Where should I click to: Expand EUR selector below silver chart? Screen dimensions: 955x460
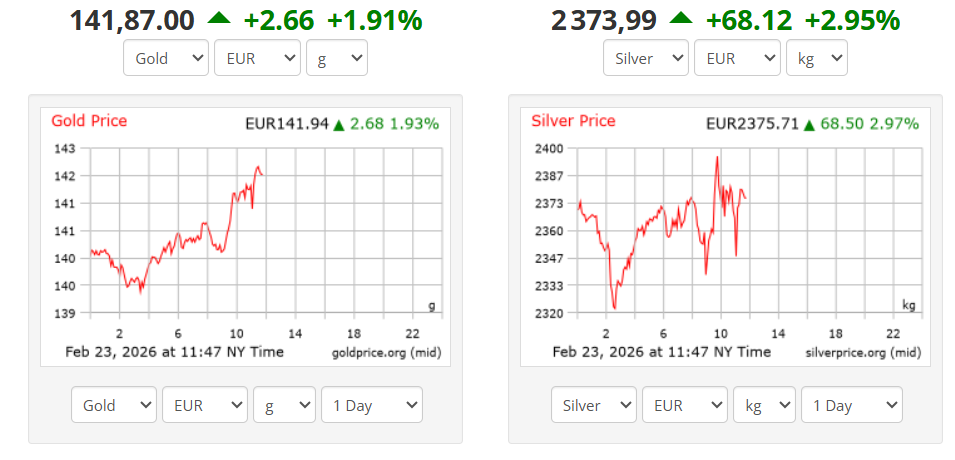[685, 405]
